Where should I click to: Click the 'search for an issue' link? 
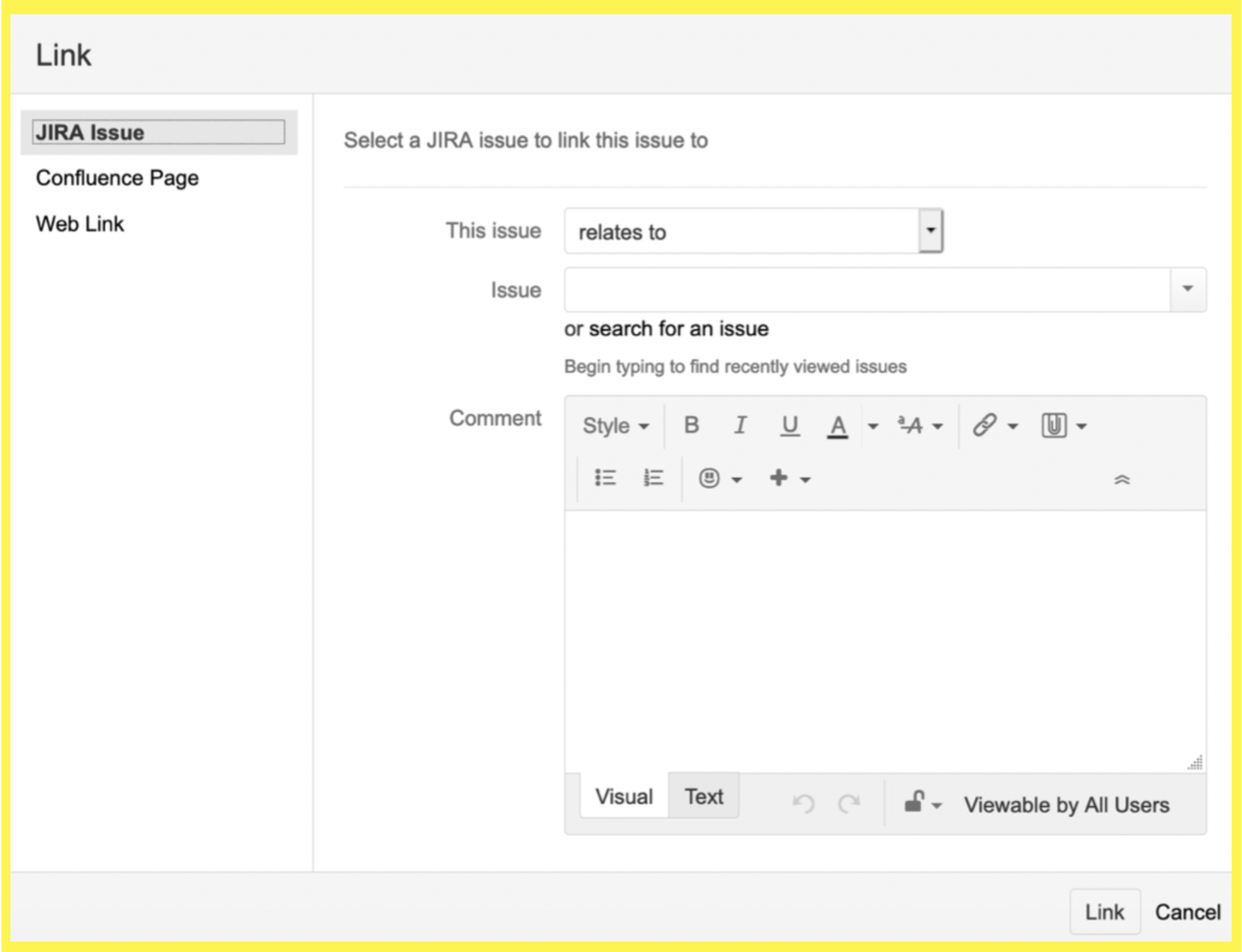679,329
